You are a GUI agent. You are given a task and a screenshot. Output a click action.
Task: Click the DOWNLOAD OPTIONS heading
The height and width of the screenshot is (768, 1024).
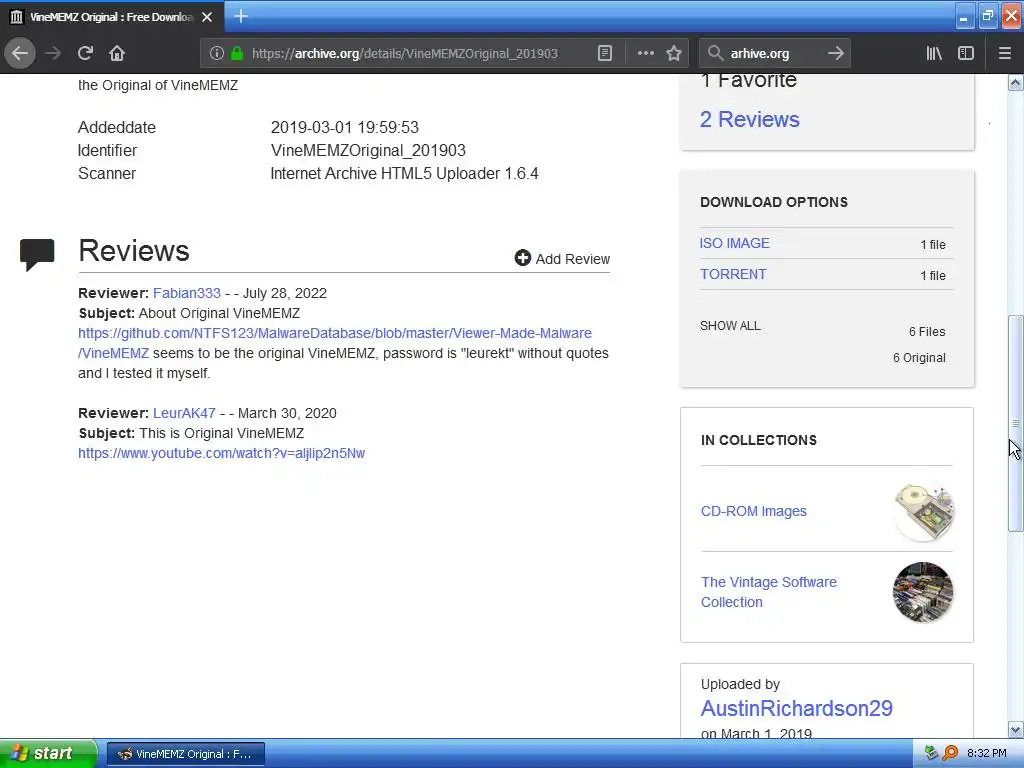774,202
